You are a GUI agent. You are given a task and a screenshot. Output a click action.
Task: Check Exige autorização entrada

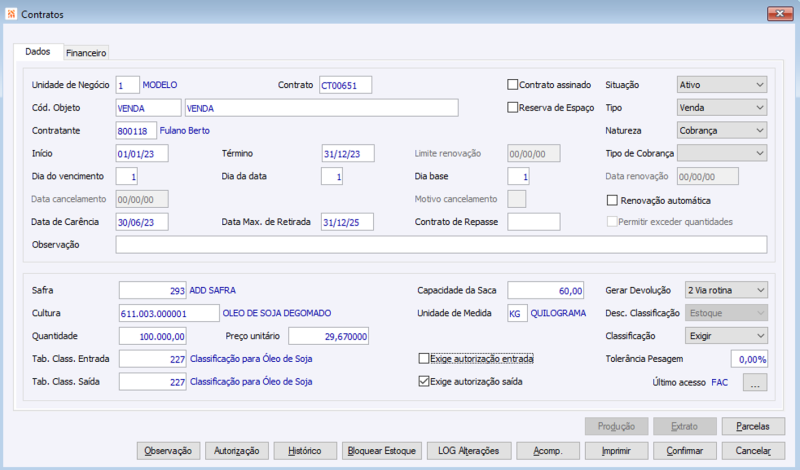tap(424, 359)
